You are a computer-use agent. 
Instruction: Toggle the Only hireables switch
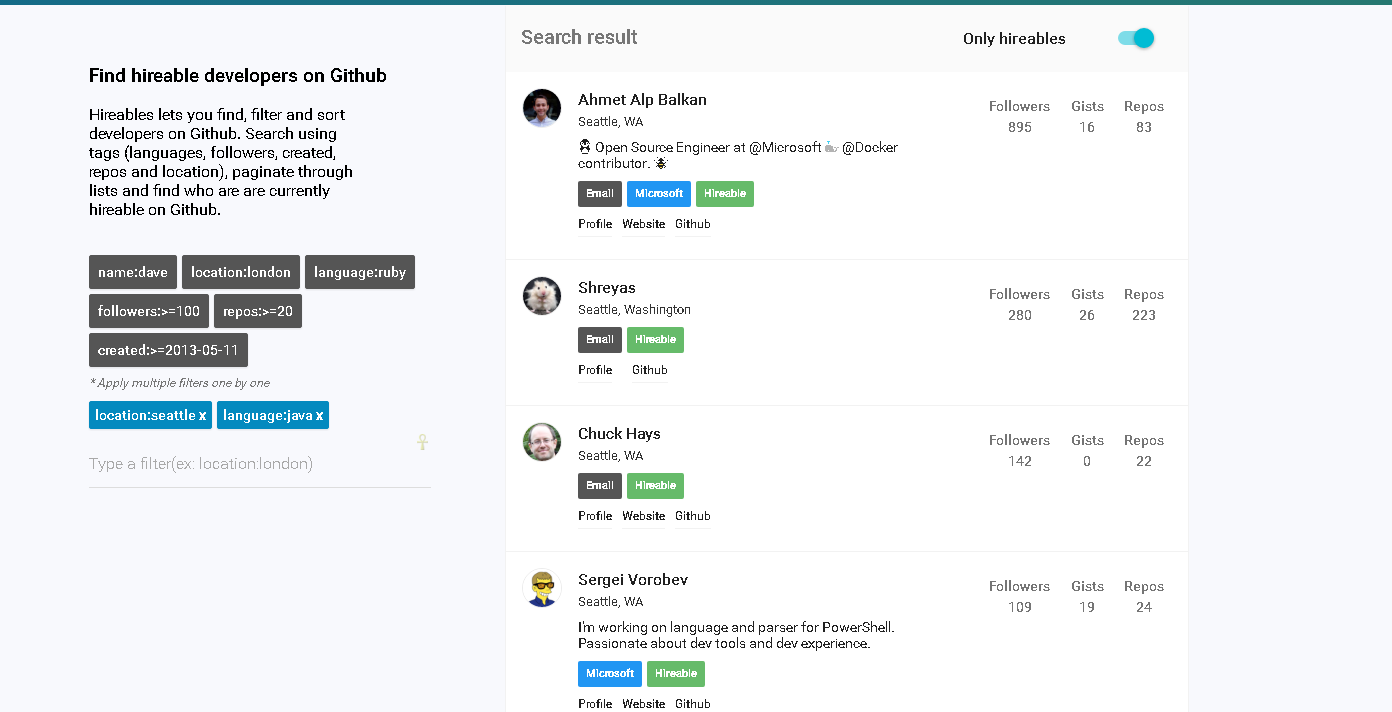click(1134, 37)
